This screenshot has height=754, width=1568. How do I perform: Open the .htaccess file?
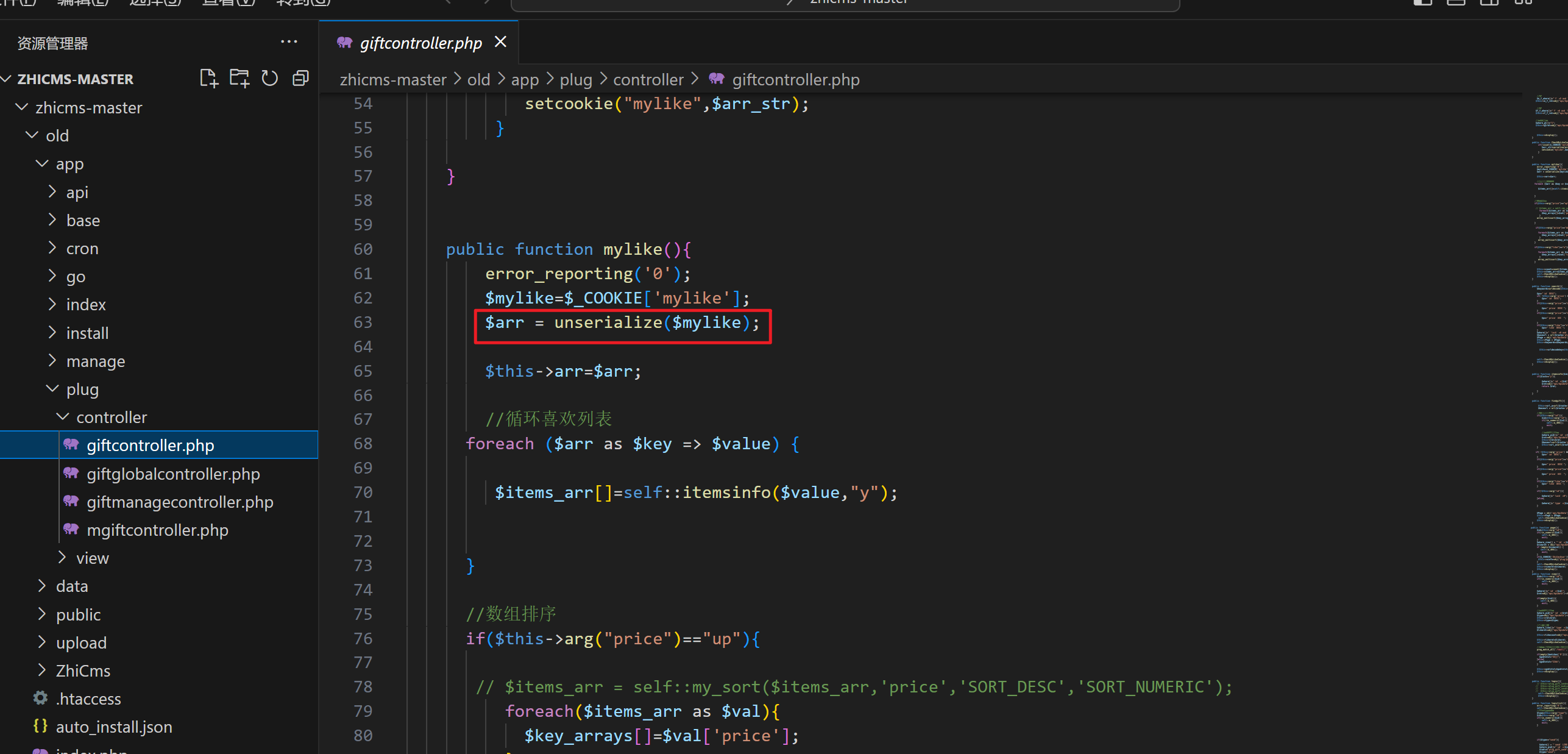(88, 699)
